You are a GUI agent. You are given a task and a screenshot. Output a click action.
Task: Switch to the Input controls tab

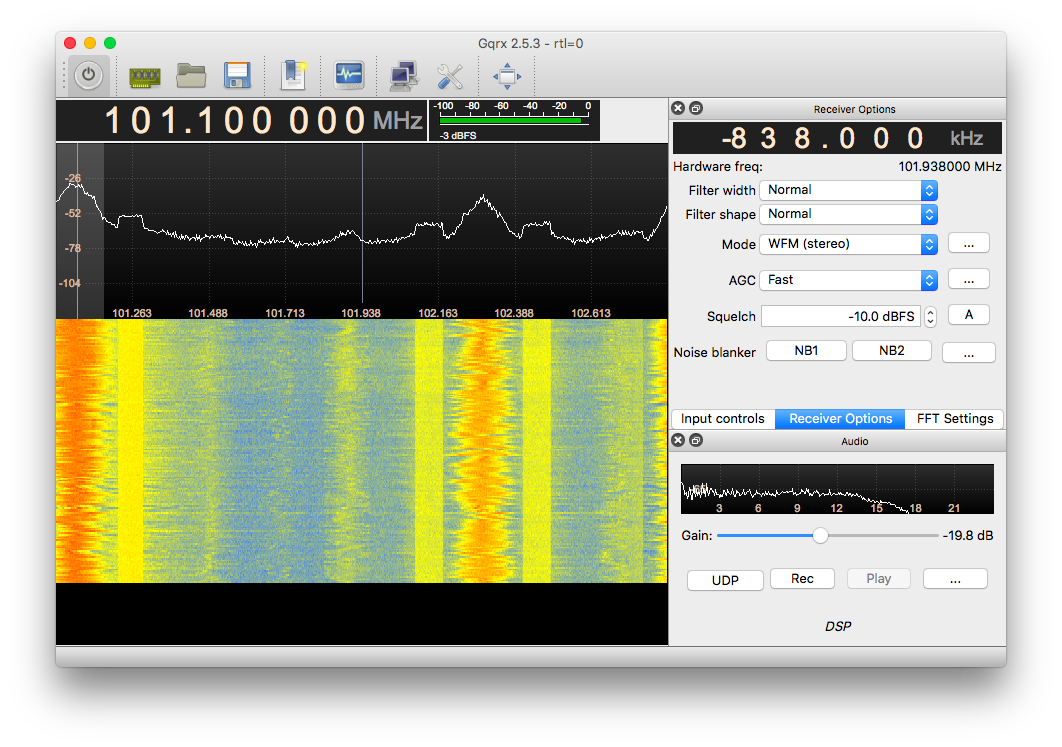coord(723,419)
